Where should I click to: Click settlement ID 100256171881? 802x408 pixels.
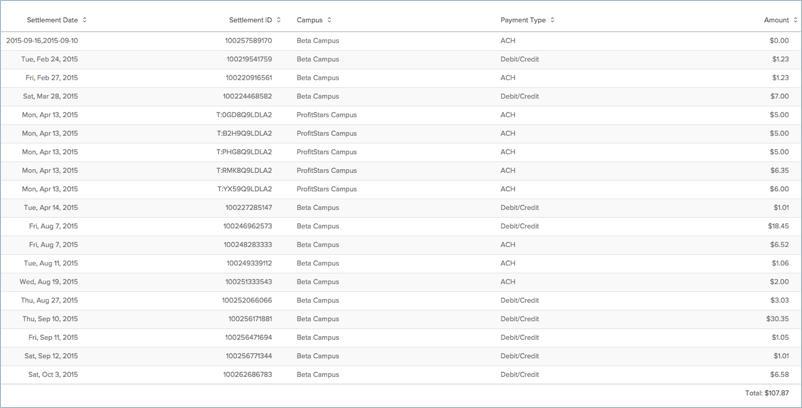(x=249, y=319)
